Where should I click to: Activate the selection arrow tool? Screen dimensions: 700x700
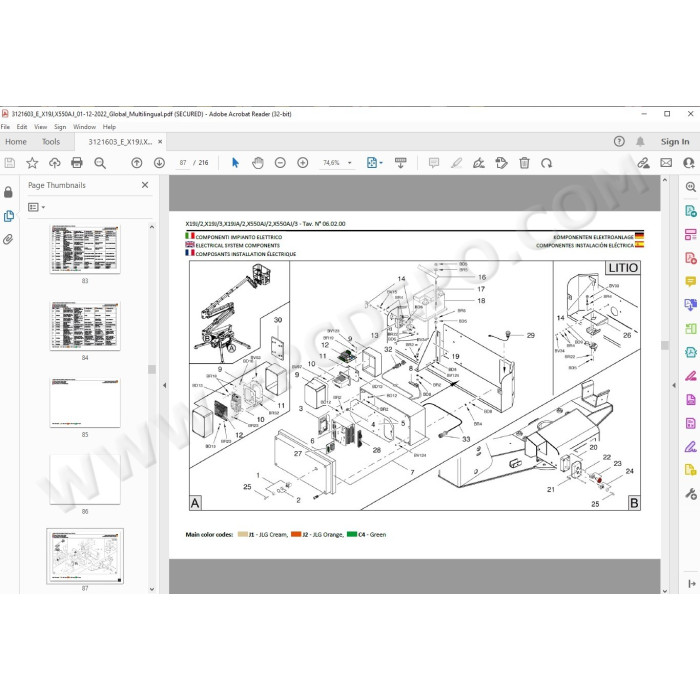pyautogui.click(x=235, y=163)
